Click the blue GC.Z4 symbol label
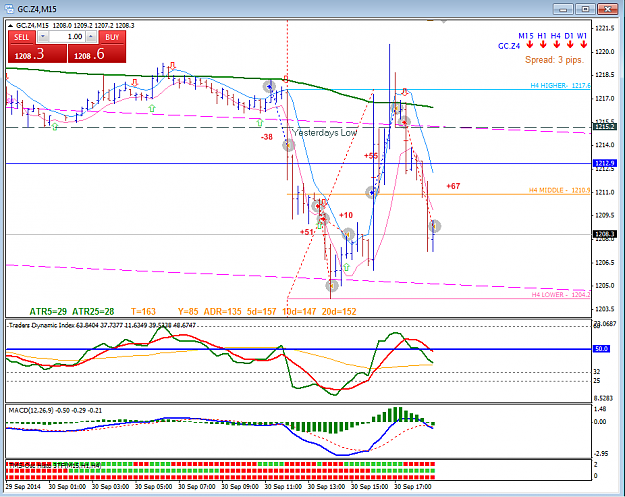 [509, 46]
